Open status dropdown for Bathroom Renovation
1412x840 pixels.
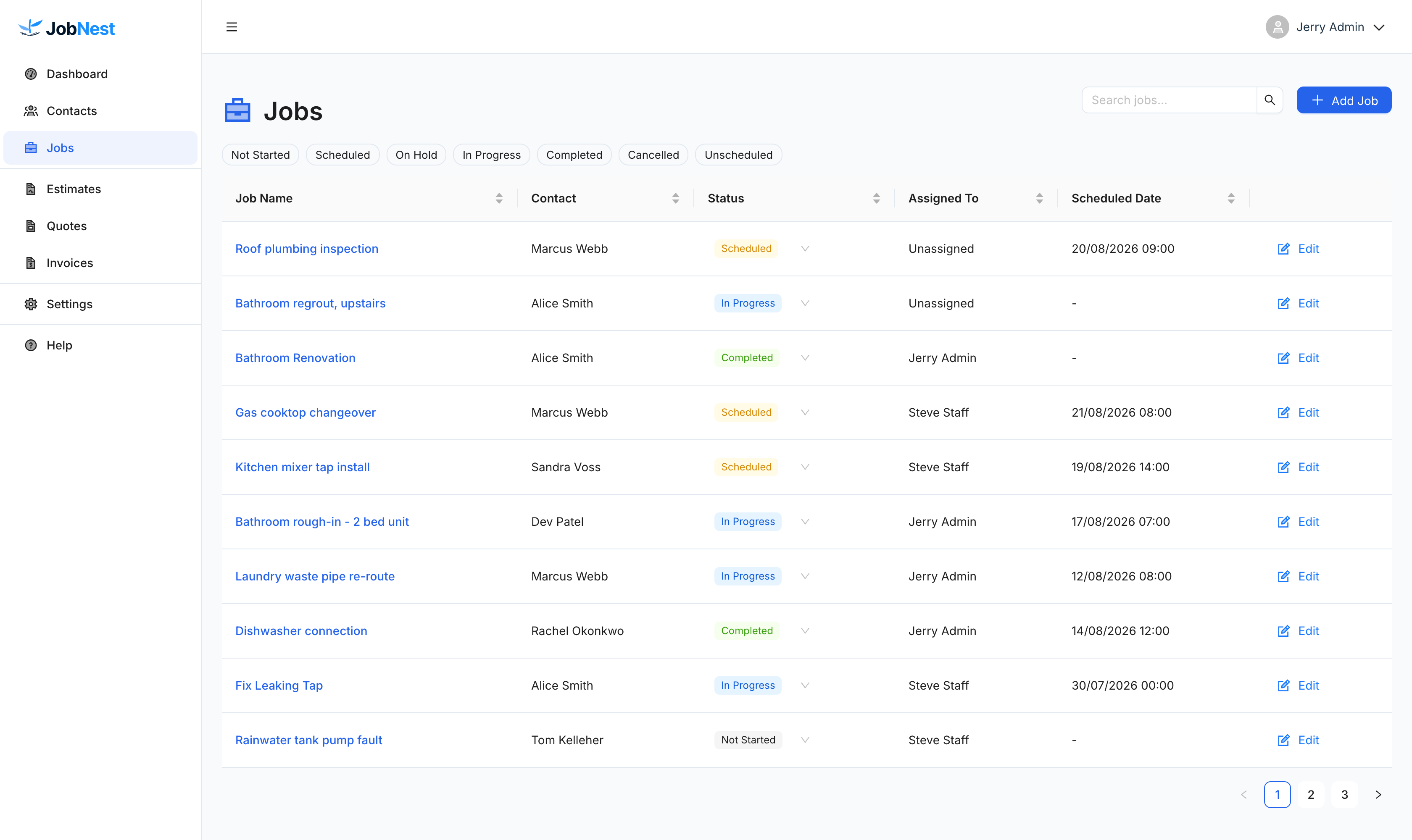pyautogui.click(x=805, y=358)
